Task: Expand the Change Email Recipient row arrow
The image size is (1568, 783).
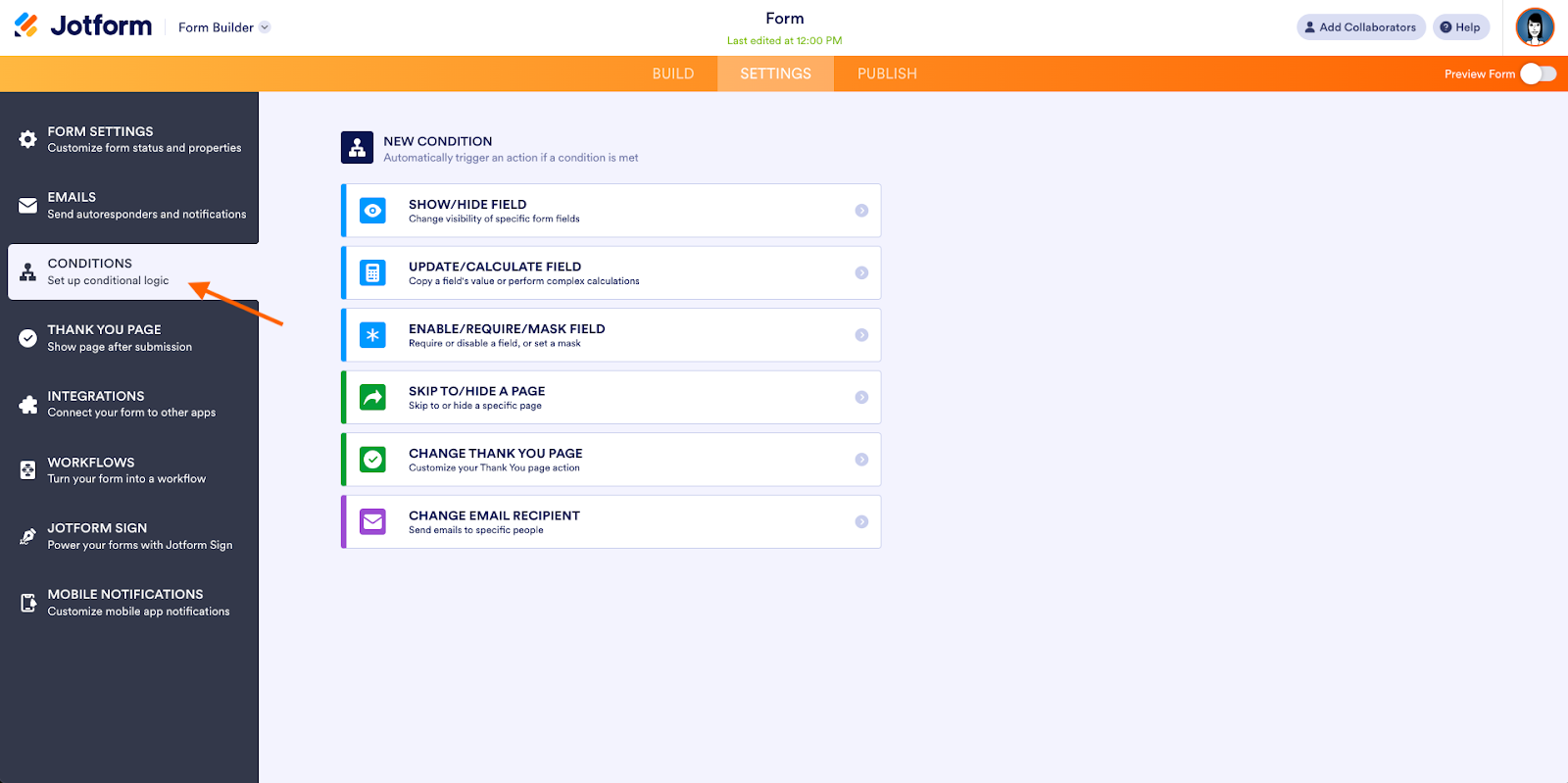Action: (x=861, y=521)
